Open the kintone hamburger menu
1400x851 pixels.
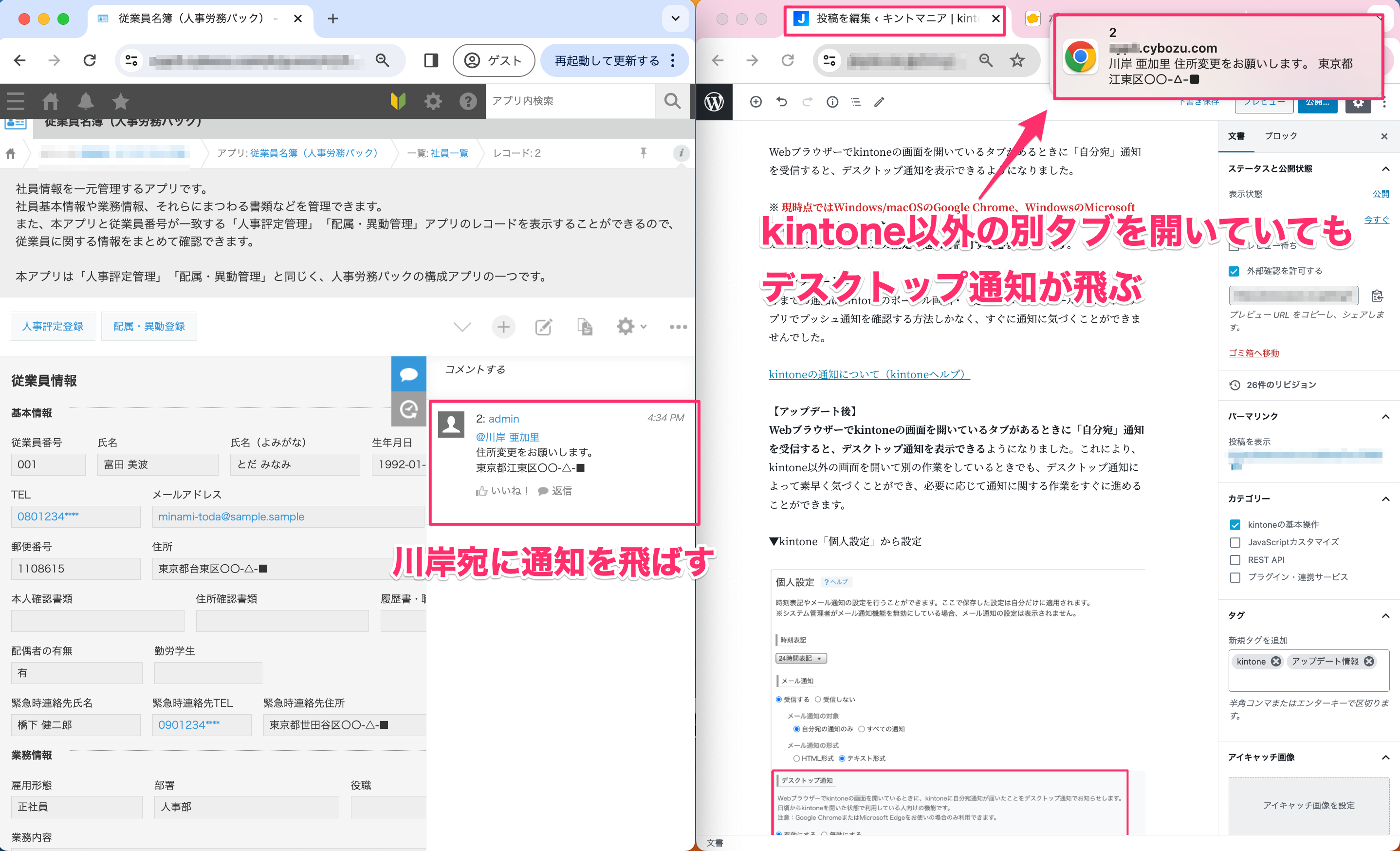click(15, 101)
